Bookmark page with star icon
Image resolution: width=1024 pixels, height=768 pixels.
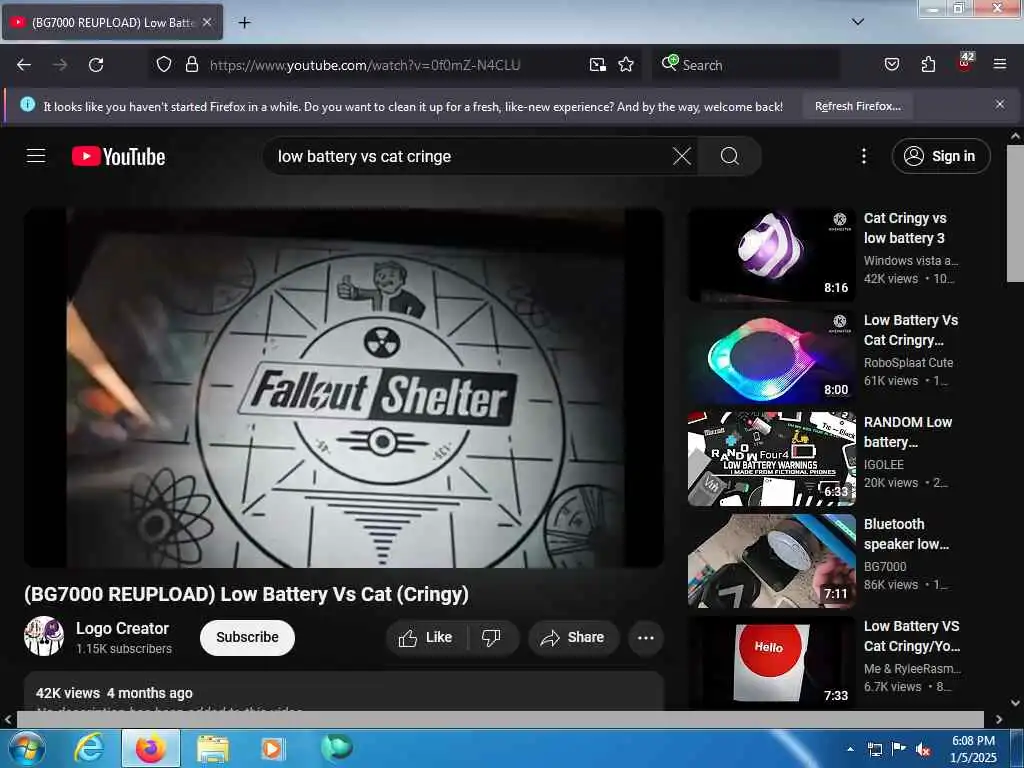(x=626, y=65)
